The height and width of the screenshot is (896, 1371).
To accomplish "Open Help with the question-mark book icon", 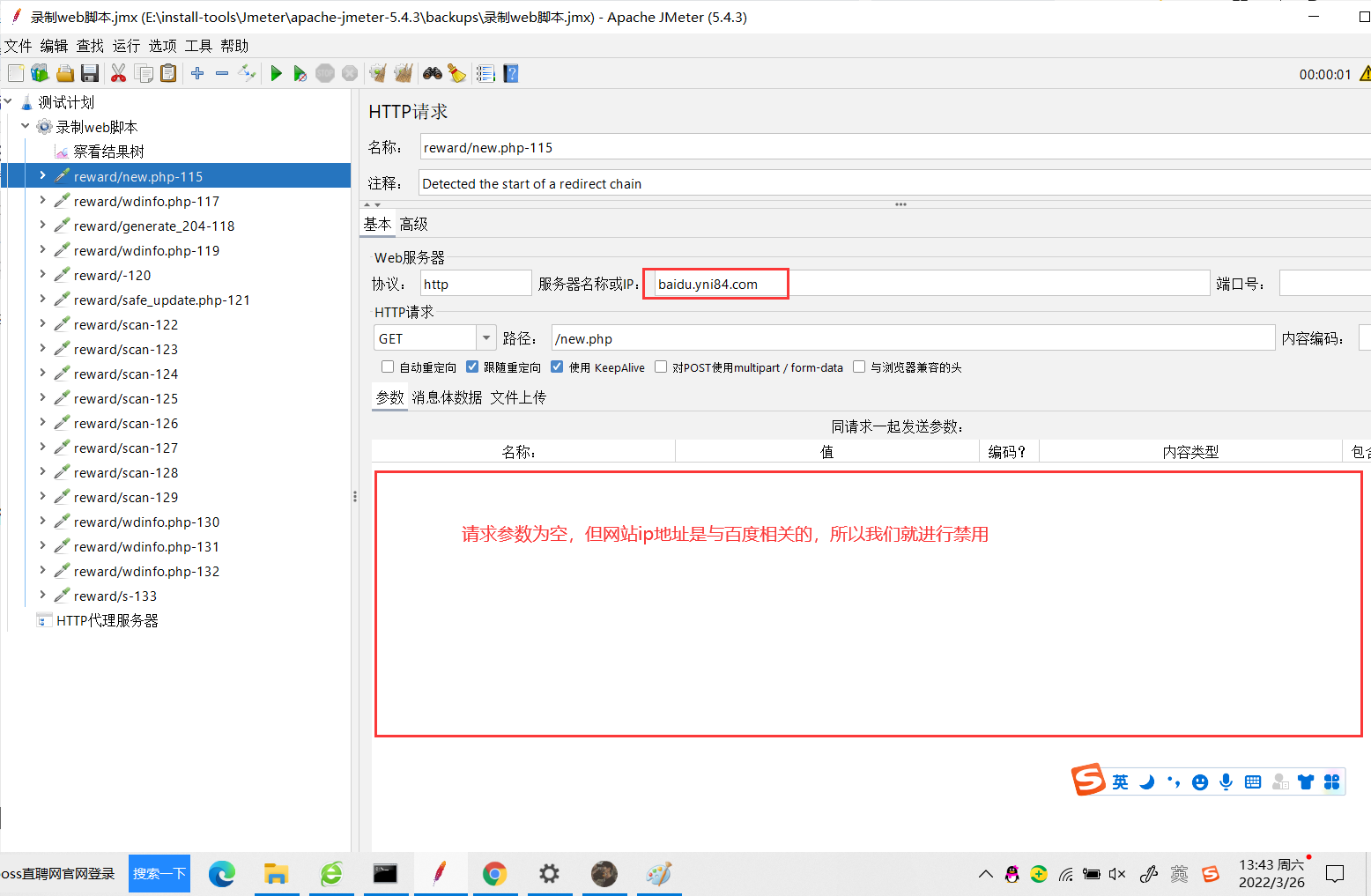I will (x=510, y=73).
